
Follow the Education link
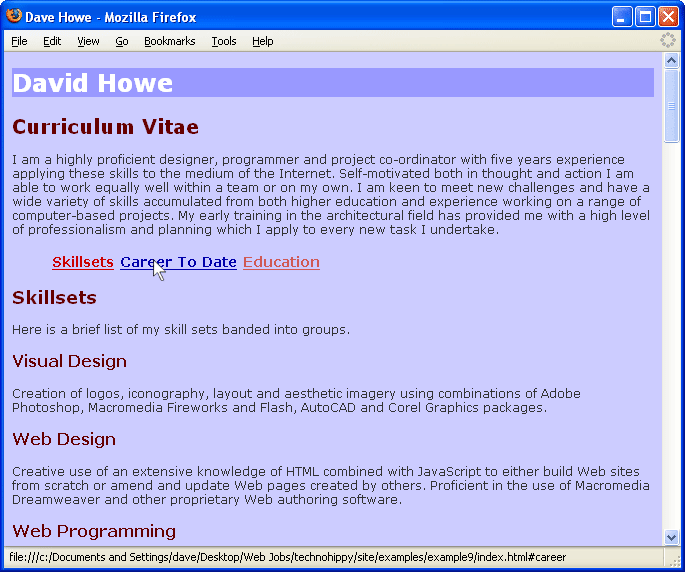[x=281, y=262]
